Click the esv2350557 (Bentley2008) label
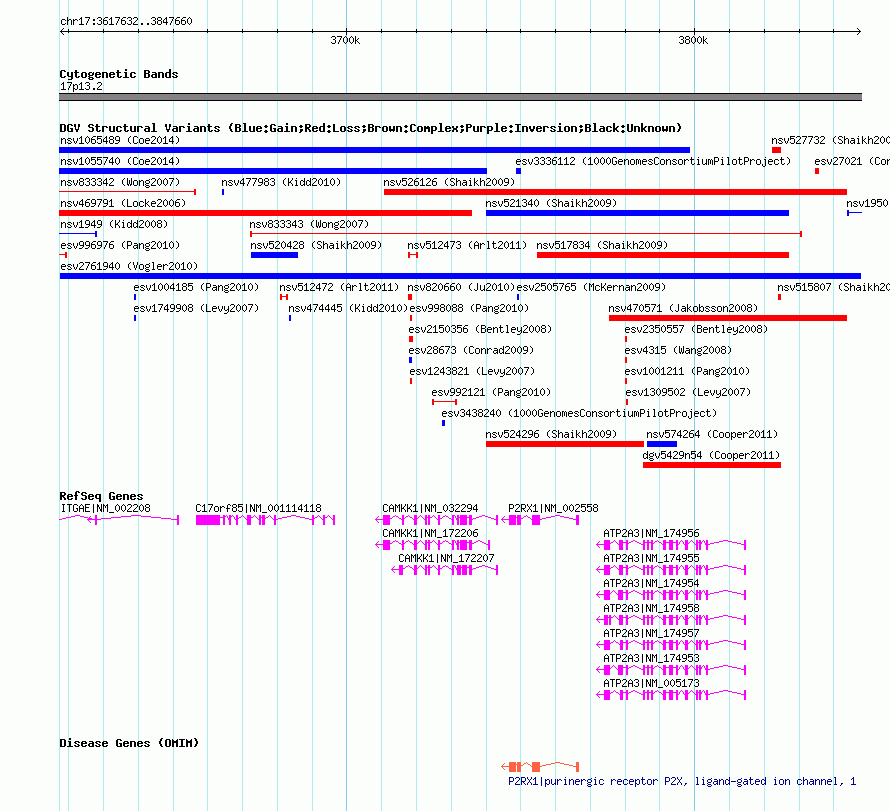This screenshot has width=890, height=811. click(x=696, y=329)
